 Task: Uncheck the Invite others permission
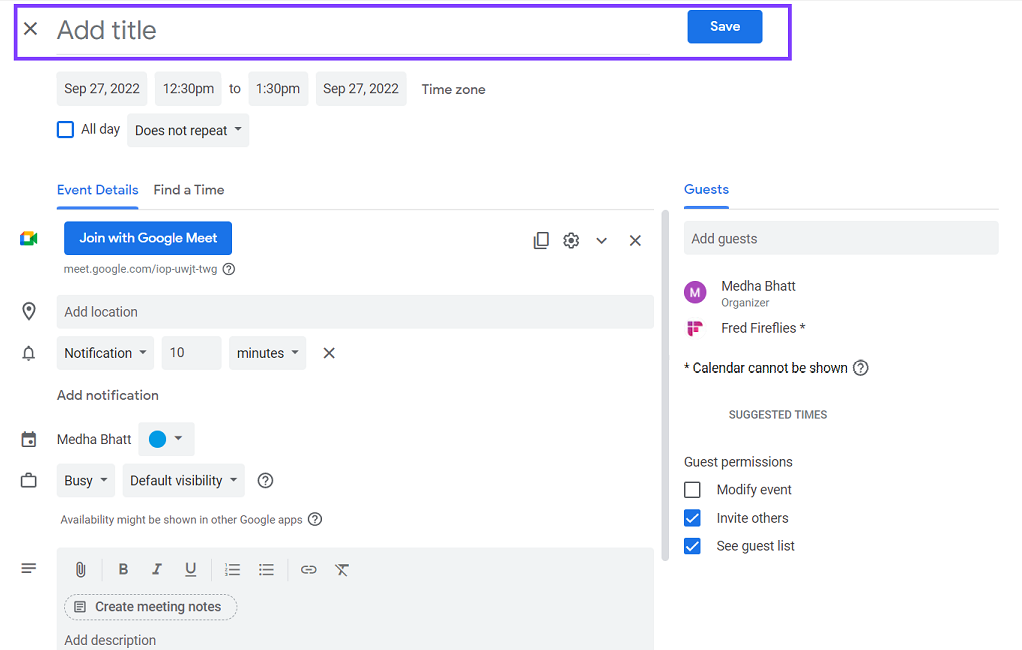tap(692, 517)
